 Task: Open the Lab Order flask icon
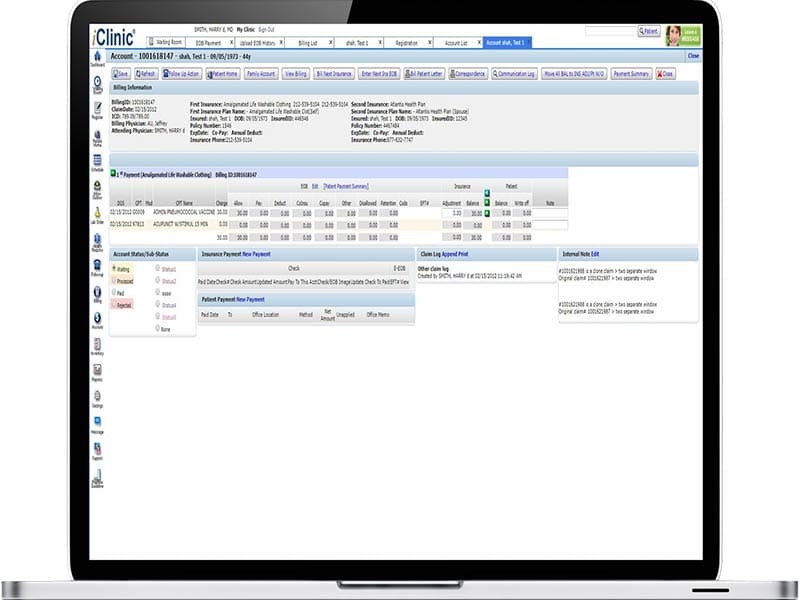point(97,215)
